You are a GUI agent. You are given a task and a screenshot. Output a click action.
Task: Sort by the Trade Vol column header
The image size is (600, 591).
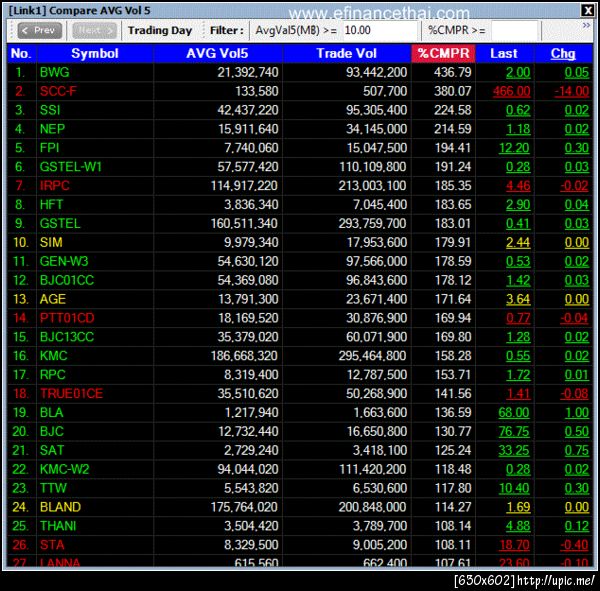[347, 53]
